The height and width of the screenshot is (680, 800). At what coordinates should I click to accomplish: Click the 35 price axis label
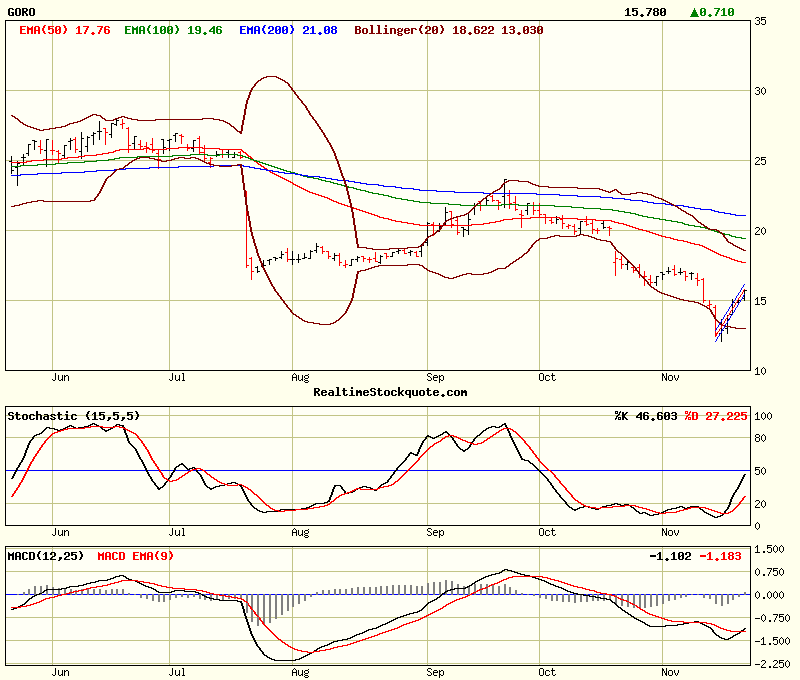pos(760,21)
